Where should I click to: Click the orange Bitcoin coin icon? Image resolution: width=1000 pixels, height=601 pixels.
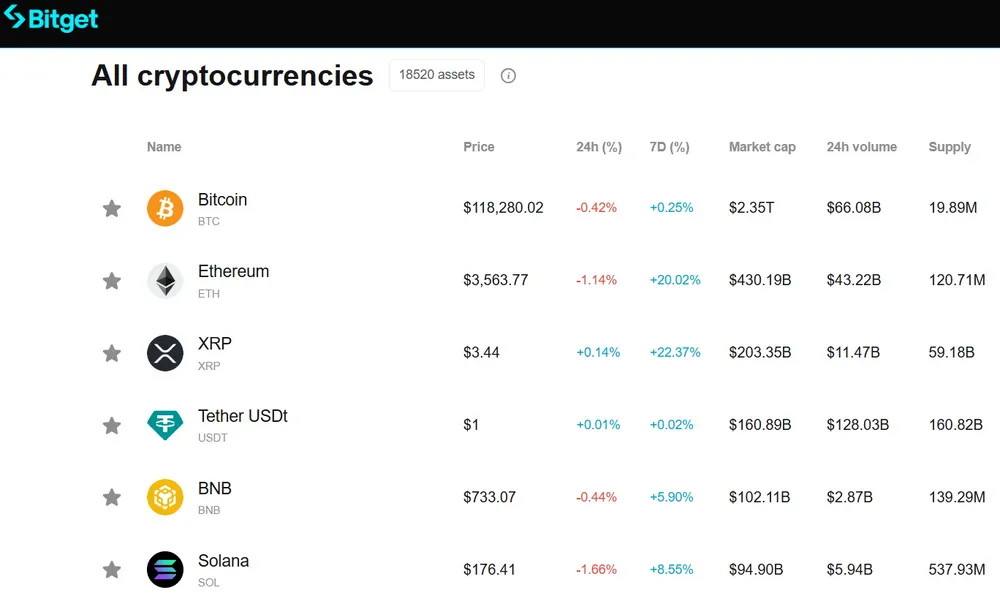pyautogui.click(x=165, y=208)
